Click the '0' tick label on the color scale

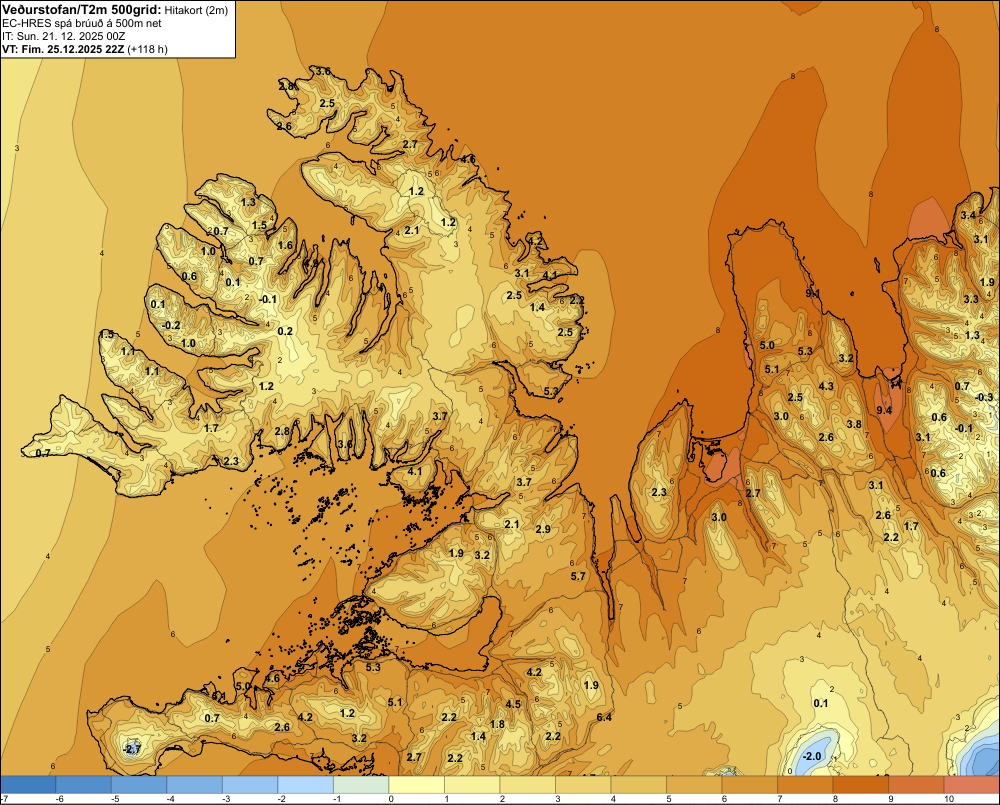click(391, 799)
